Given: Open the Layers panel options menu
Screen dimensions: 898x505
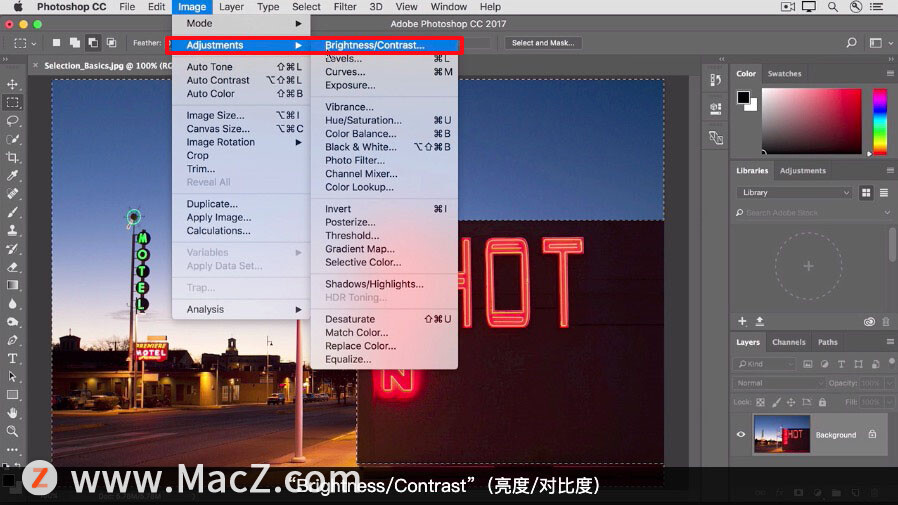Looking at the screenshot, I should (x=889, y=342).
